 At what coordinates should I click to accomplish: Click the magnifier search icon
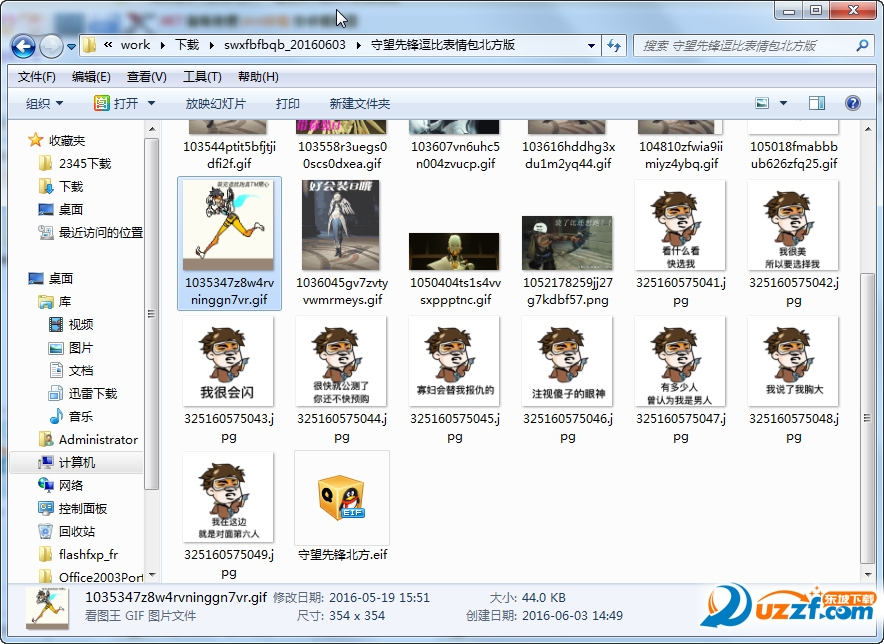861,46
